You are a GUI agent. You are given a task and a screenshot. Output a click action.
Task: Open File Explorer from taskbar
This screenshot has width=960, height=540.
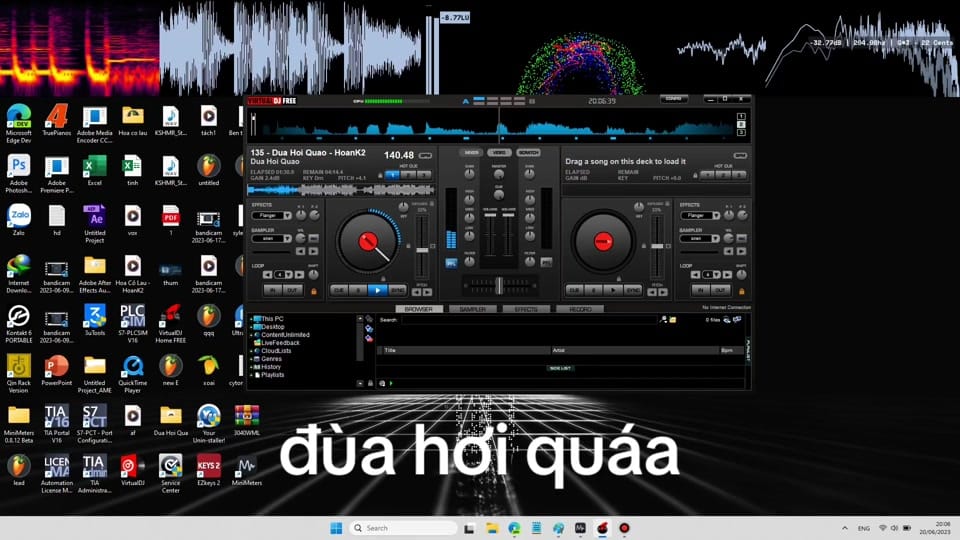[492, 528]
